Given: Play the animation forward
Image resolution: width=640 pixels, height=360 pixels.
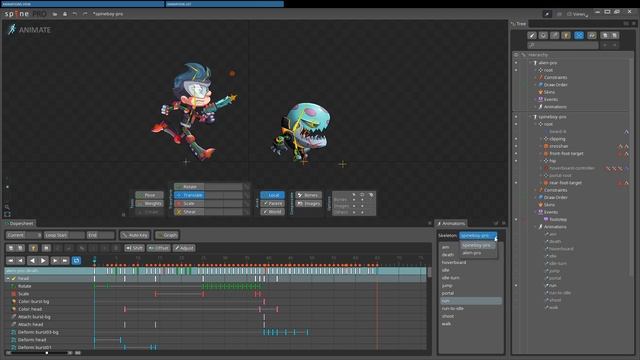Looking at the screenshot, I should 43,260.
